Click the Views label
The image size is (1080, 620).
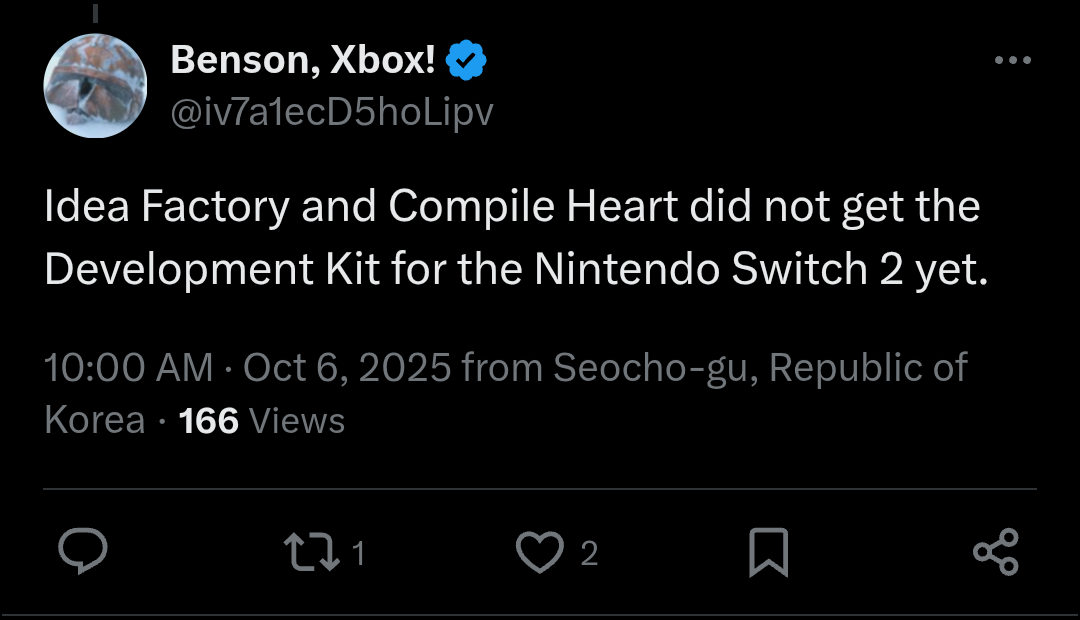[x=296, y=420]
